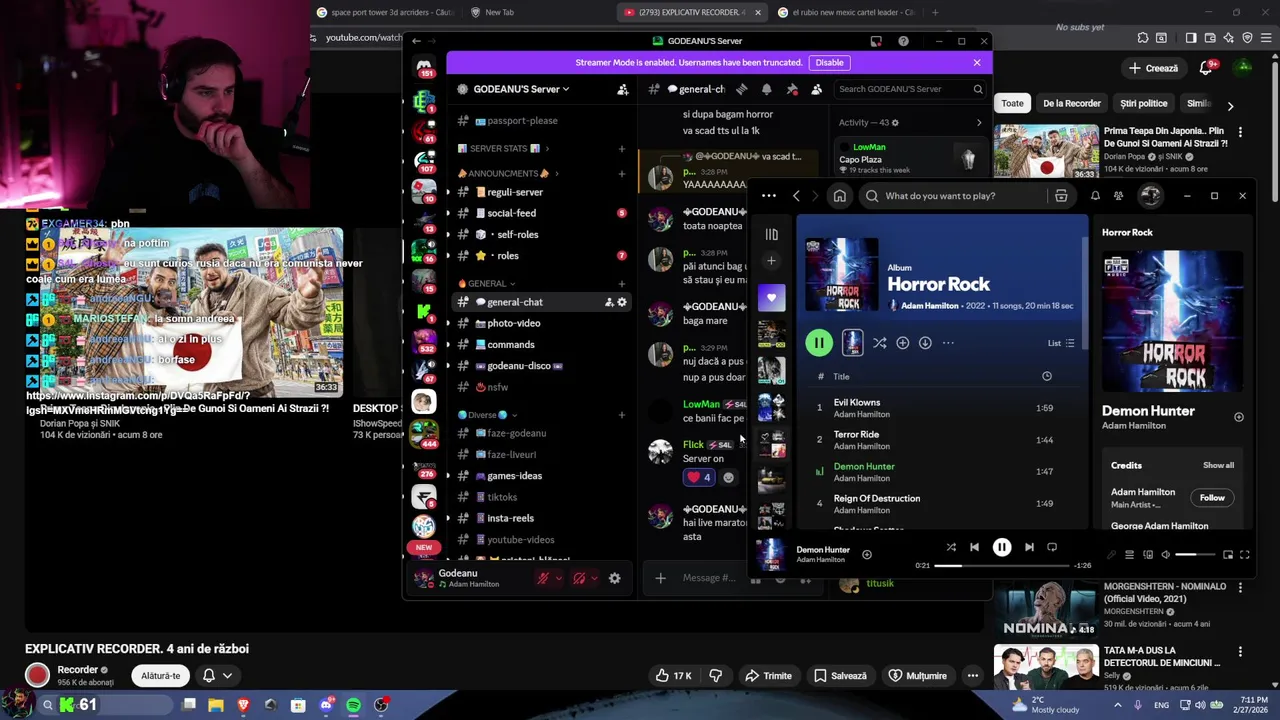
Task: Open the Liked Songs playlist in Spotify
Action: [x=771, y=297]
